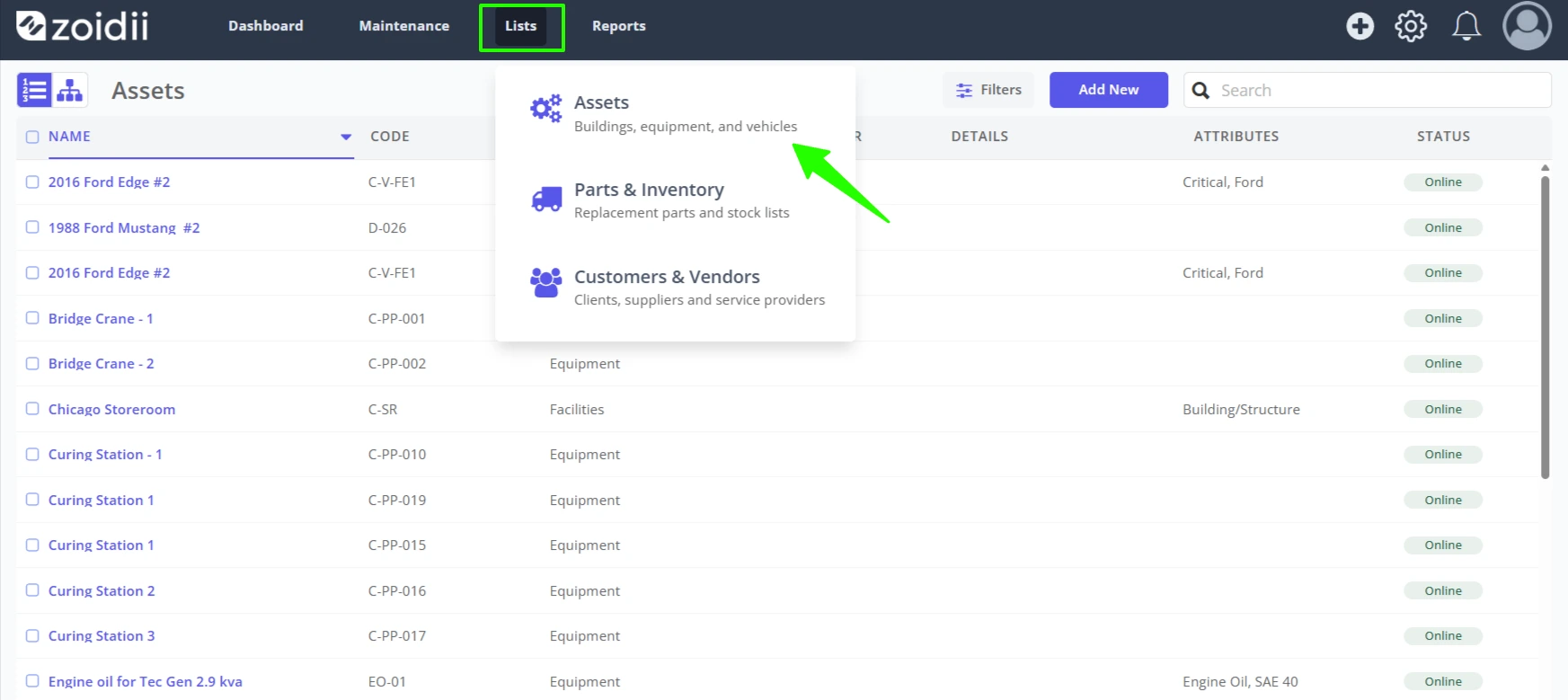The image size is (1568, 700).
Task: Click the STATUS column header
Action: pyautogui.click(x=1443, y=137)
